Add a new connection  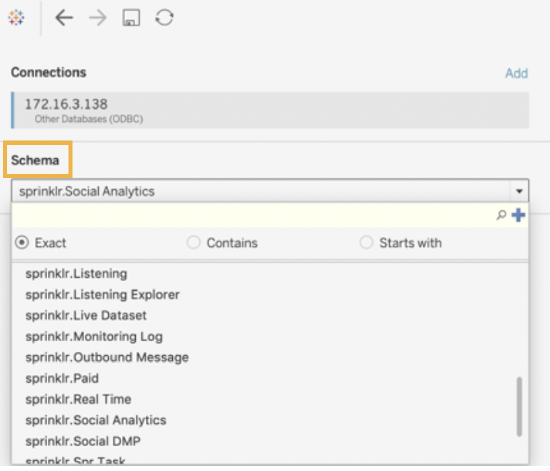(x=516, y=73)
